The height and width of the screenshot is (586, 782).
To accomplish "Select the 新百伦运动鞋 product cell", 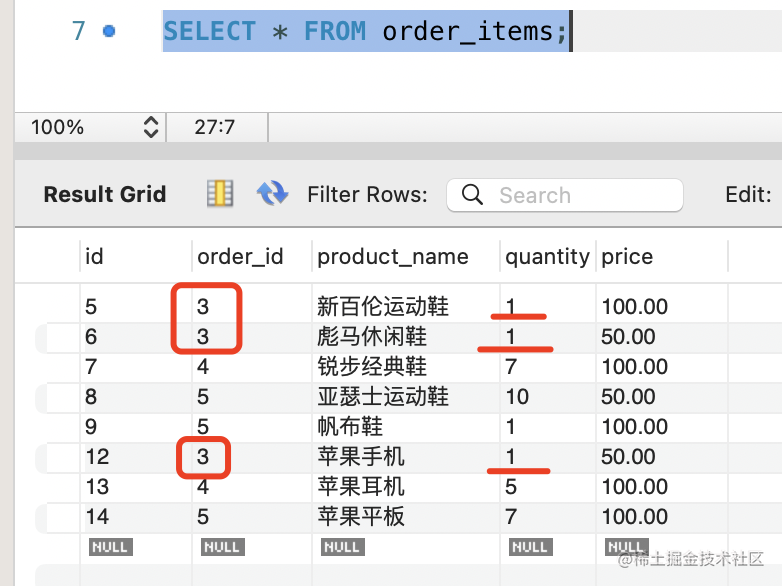I will (x=382, y=307).
